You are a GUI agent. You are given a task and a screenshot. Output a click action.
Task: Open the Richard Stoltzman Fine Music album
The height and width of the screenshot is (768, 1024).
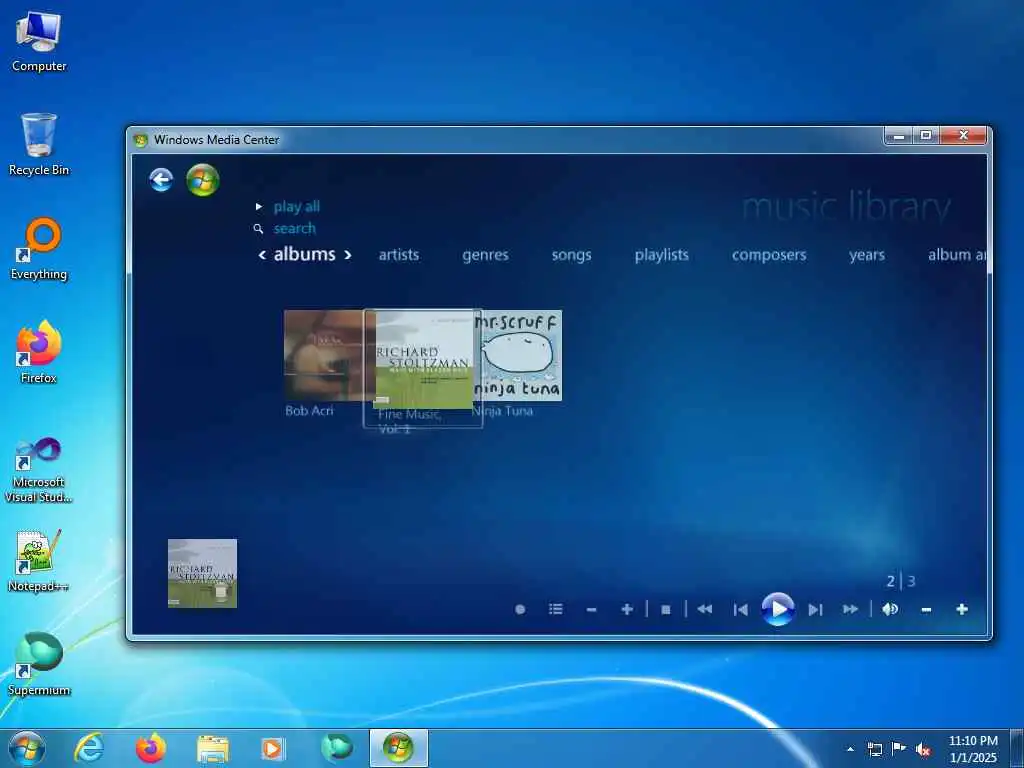(x=423, y=360)
